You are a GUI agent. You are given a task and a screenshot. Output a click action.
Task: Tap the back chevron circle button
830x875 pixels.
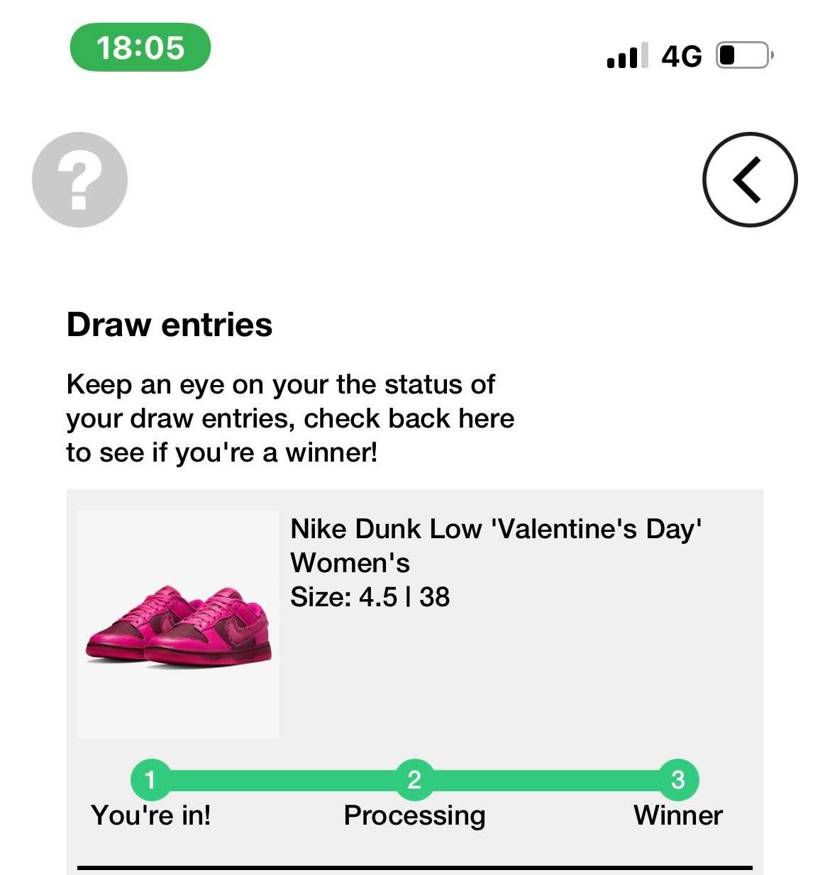point(750,180)
